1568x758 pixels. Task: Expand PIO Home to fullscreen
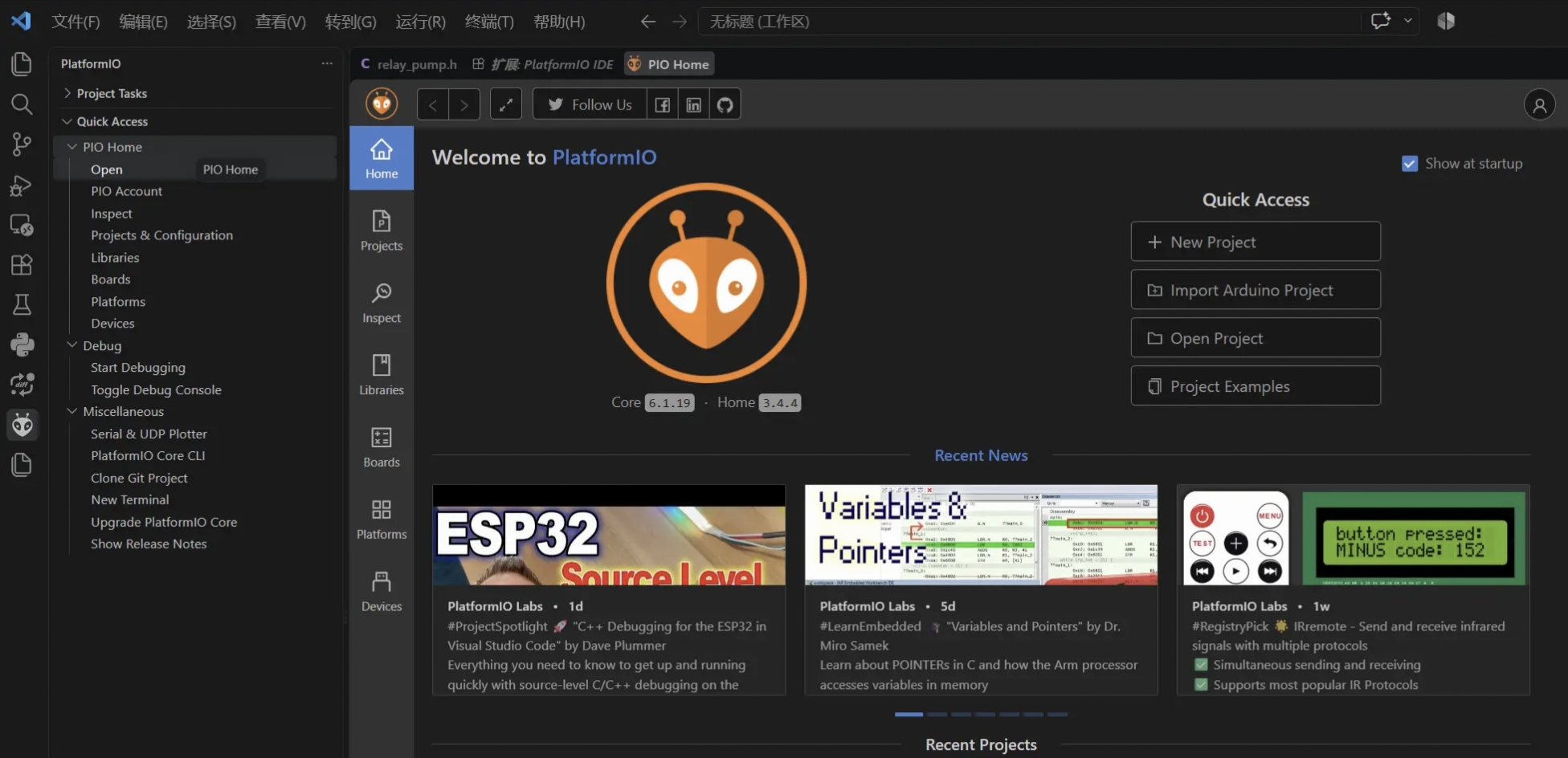pos(506,104)
